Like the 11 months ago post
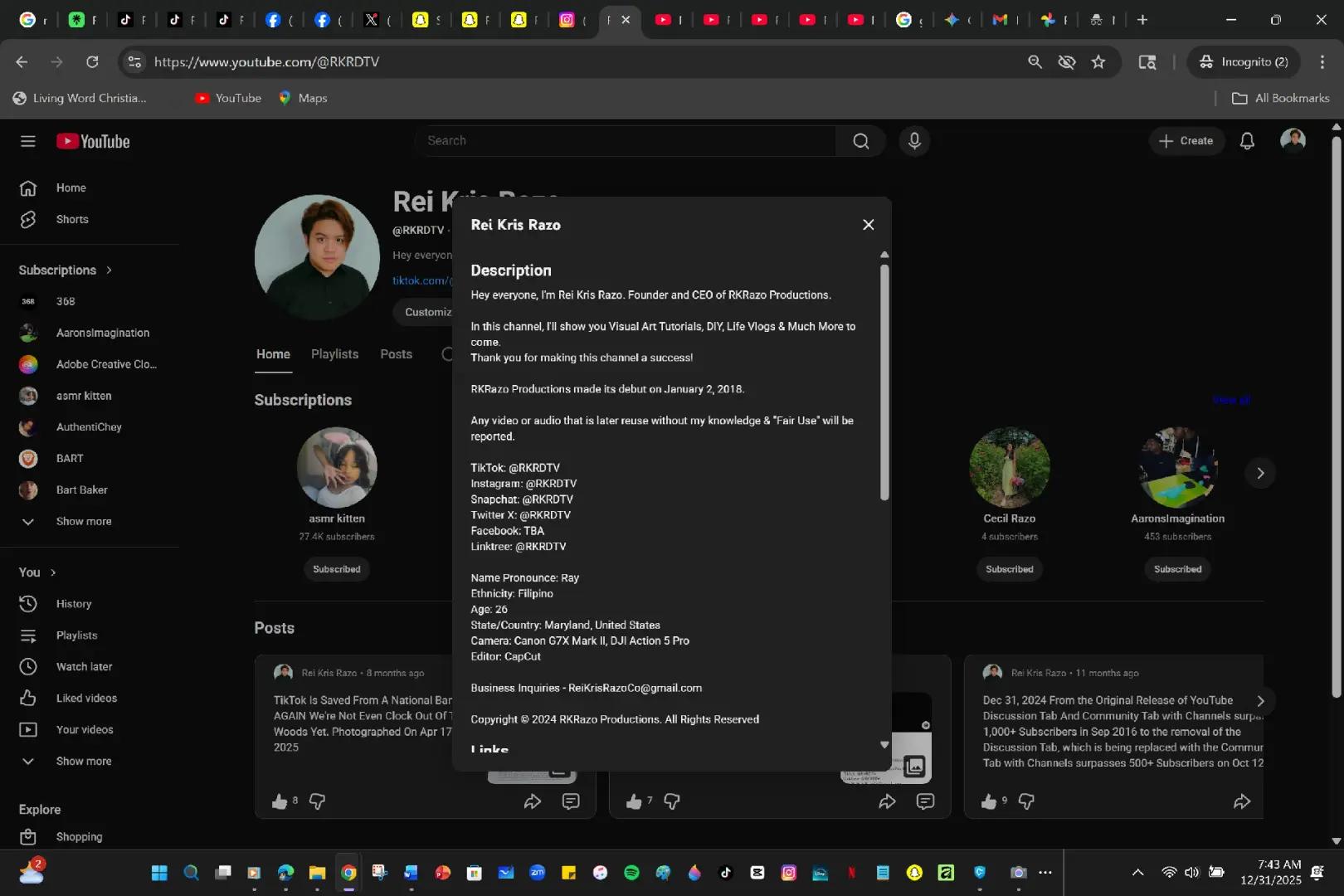The height and width of the screenshot is (896, 1344). point(989,801)
